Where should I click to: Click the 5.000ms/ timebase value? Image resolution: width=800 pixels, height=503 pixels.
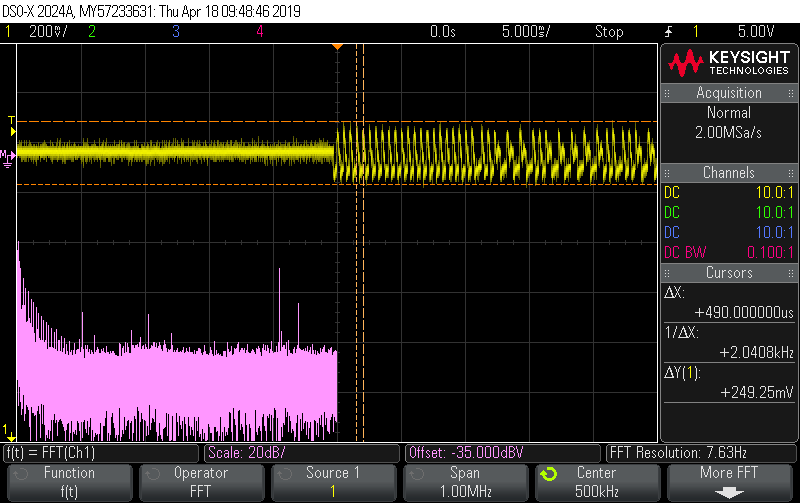526,32
